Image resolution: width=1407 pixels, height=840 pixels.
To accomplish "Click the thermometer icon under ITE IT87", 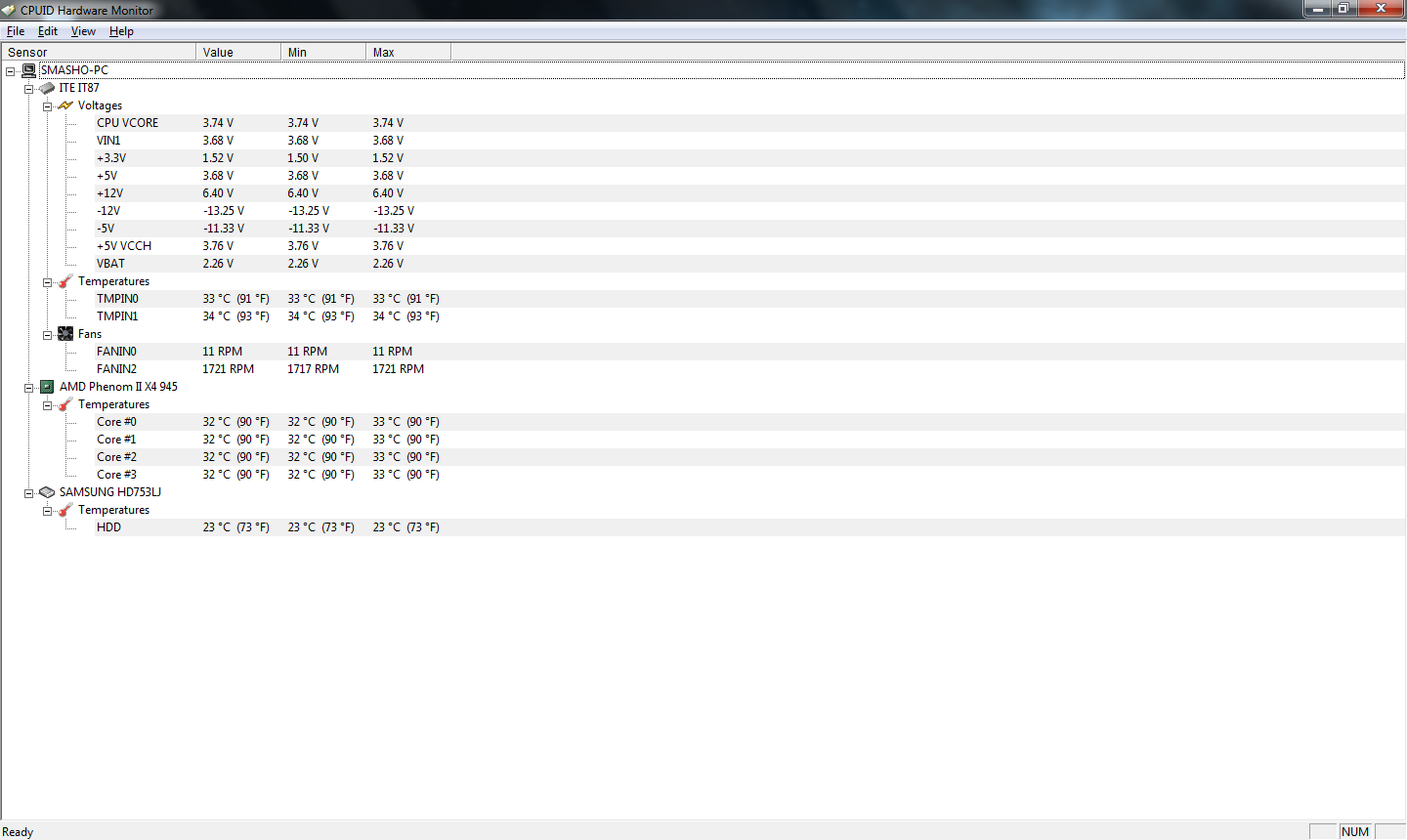I will coord(65,281).
